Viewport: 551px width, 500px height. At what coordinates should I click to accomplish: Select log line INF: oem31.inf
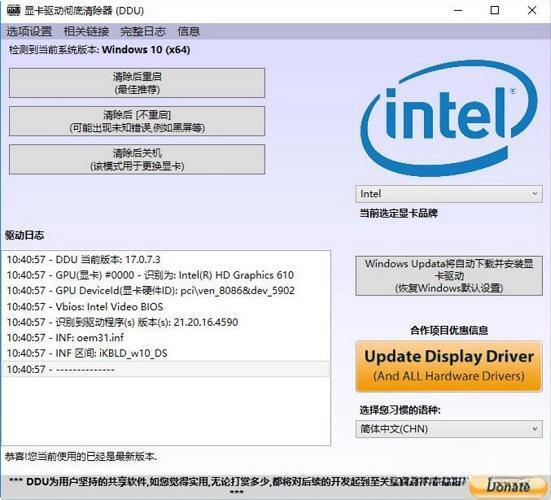pos(167,337)
